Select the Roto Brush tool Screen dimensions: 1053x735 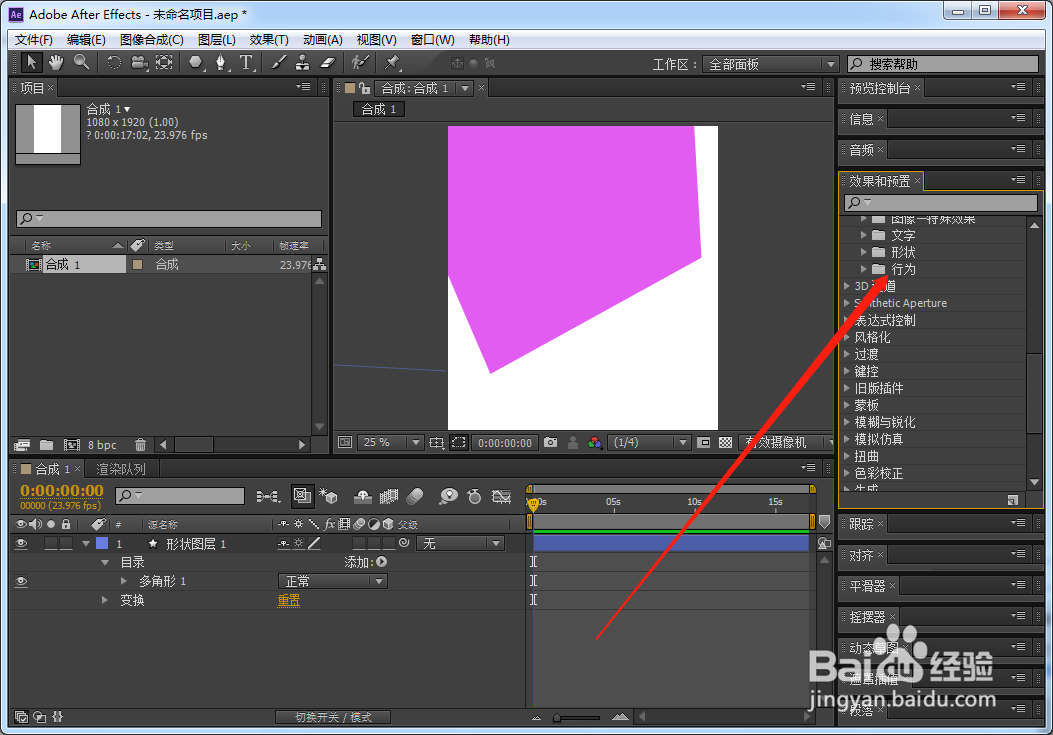click(361, 63)
